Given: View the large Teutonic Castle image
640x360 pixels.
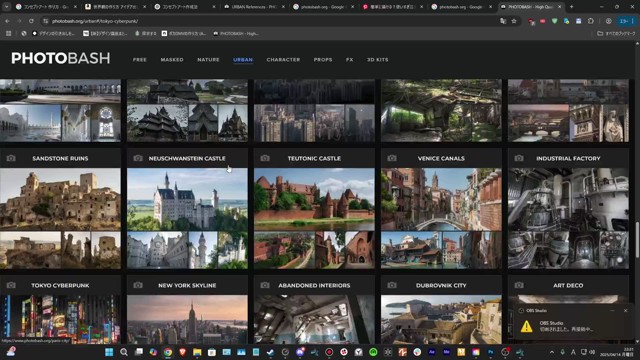Looking at the screenshot, I should coord(314,199).
